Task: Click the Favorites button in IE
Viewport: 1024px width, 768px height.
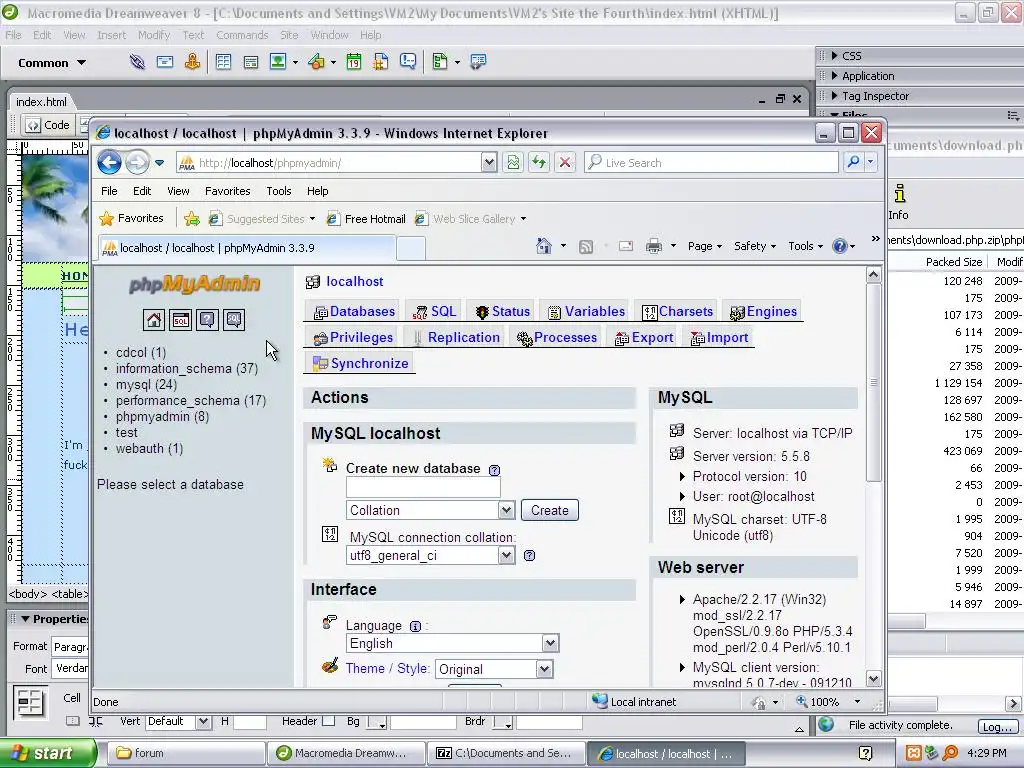Action: pyautogui.click(x=131, y=218)
